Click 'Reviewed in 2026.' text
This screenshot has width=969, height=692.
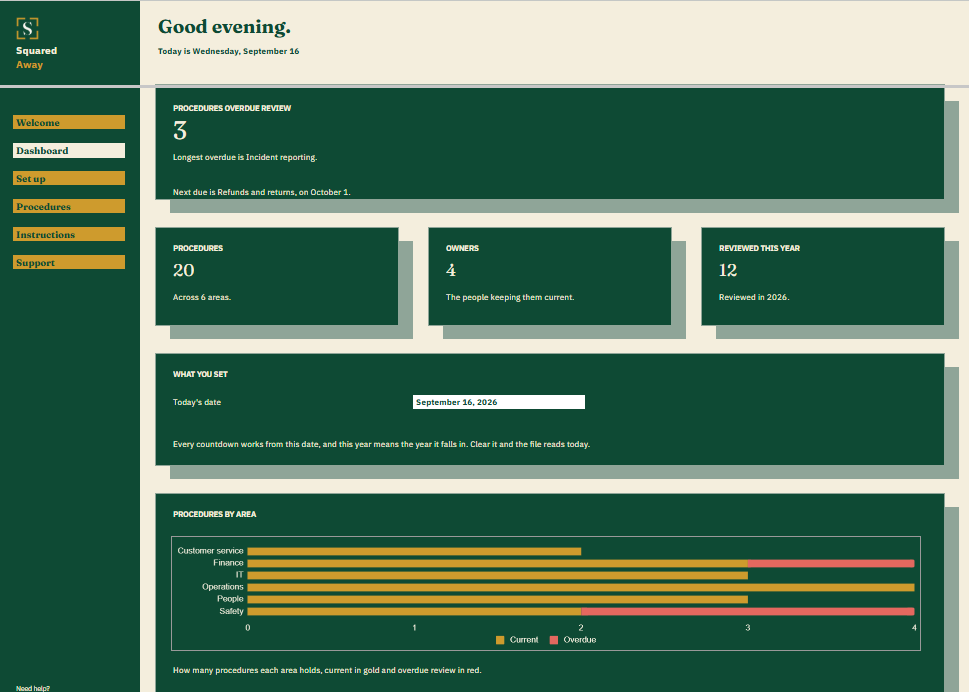coord(754,297)
